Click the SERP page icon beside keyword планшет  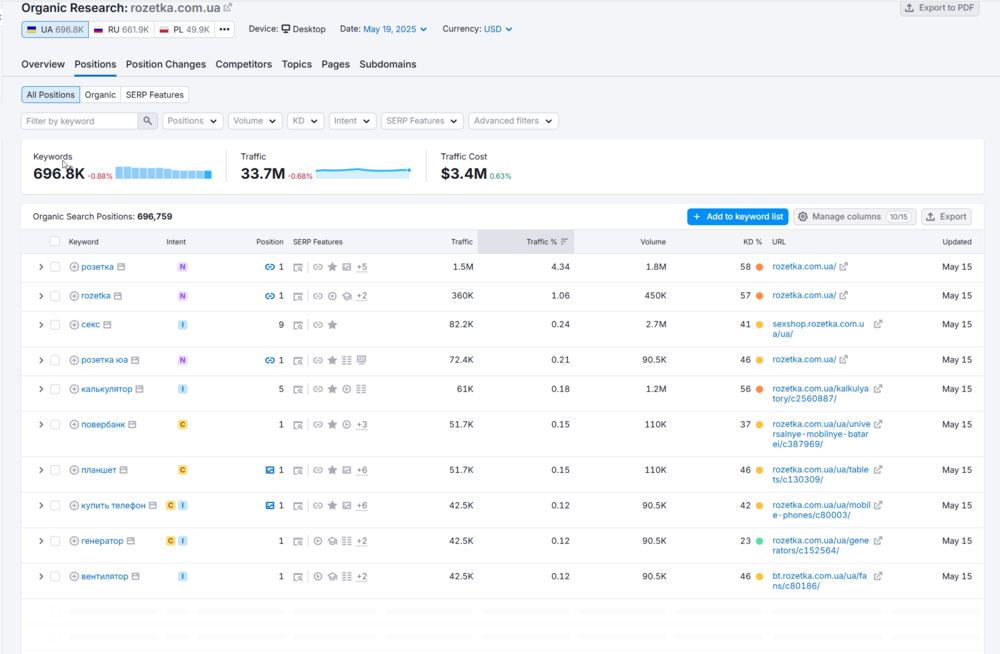coord(124,470)
